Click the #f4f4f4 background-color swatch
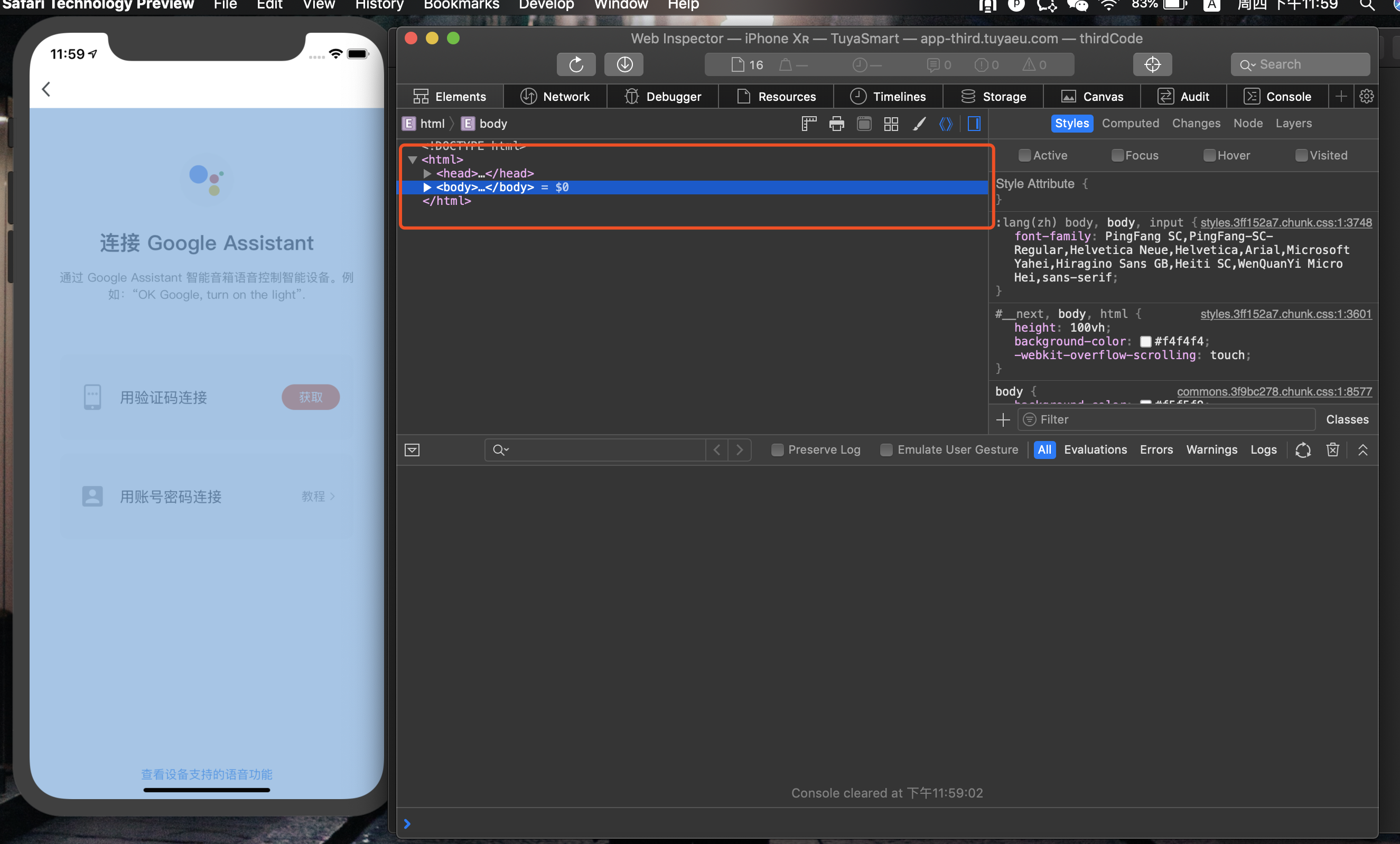This screenshot has width=1400, height=844. pyautogui.click(x=1145, y=341)
